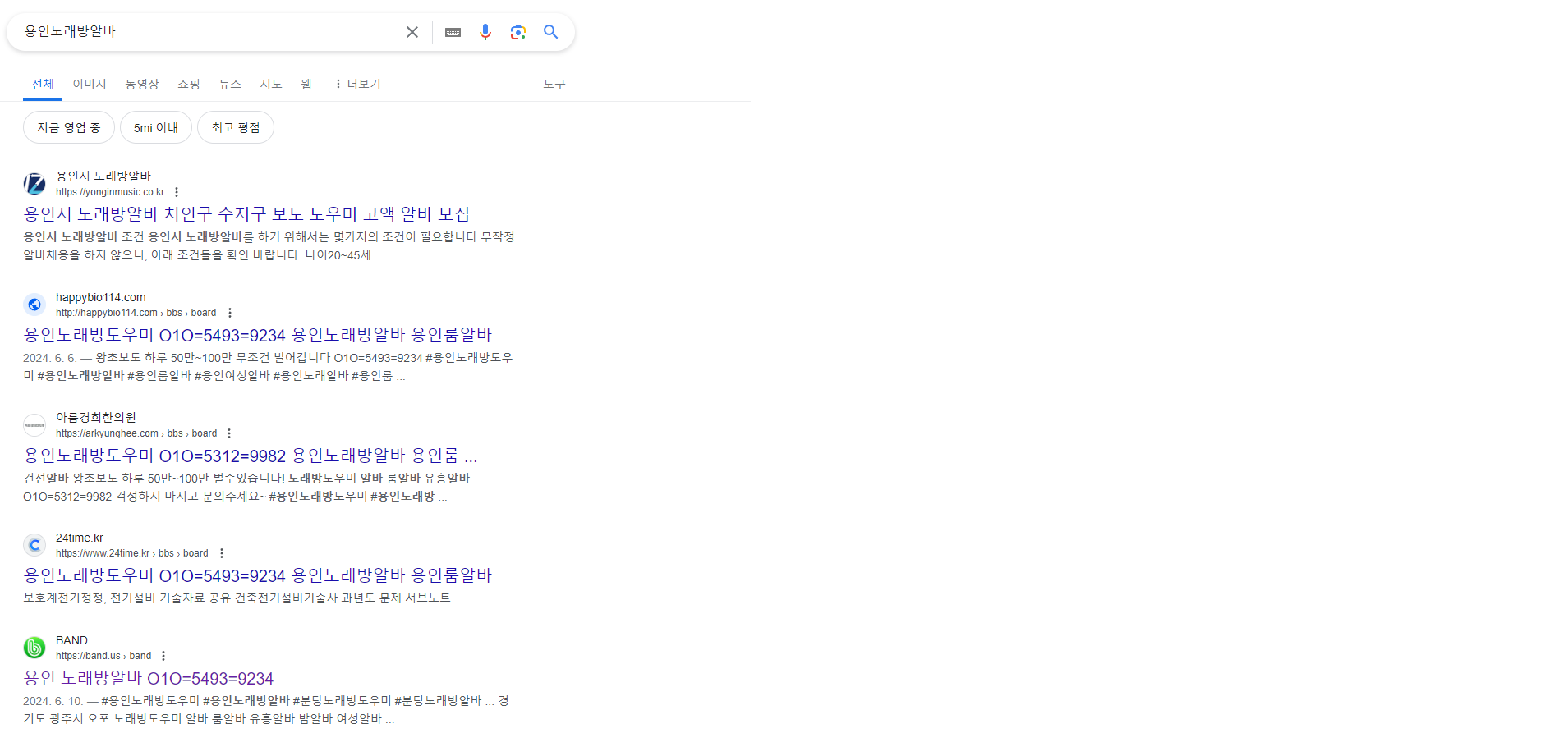The image size is (1568, 733).
Task: Open more options for band.us result
Action: tap(163, 656)
